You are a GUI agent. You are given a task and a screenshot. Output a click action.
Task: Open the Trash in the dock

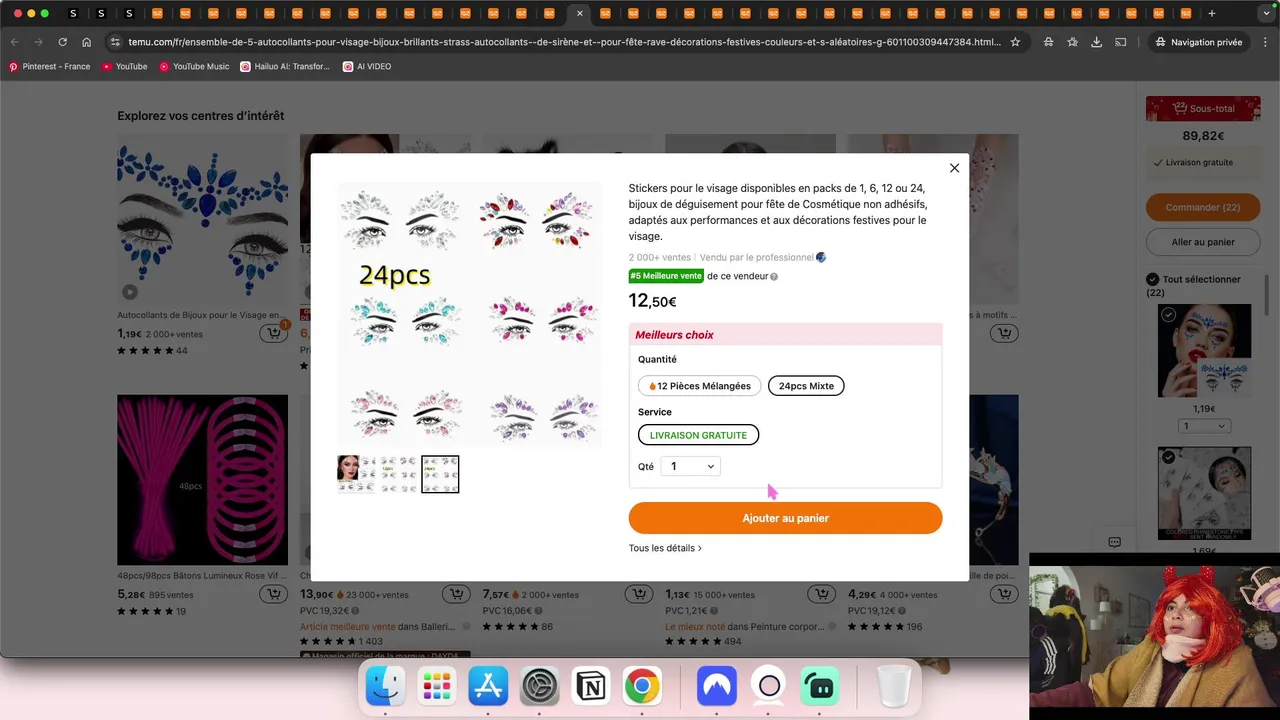(894, 686)
